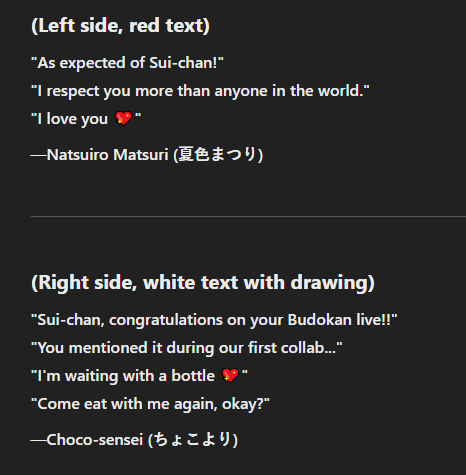Screen dimensions: 466x475
Task: Click the sparkling heart emoji after "bottle"
Action: tap(230, 375)
